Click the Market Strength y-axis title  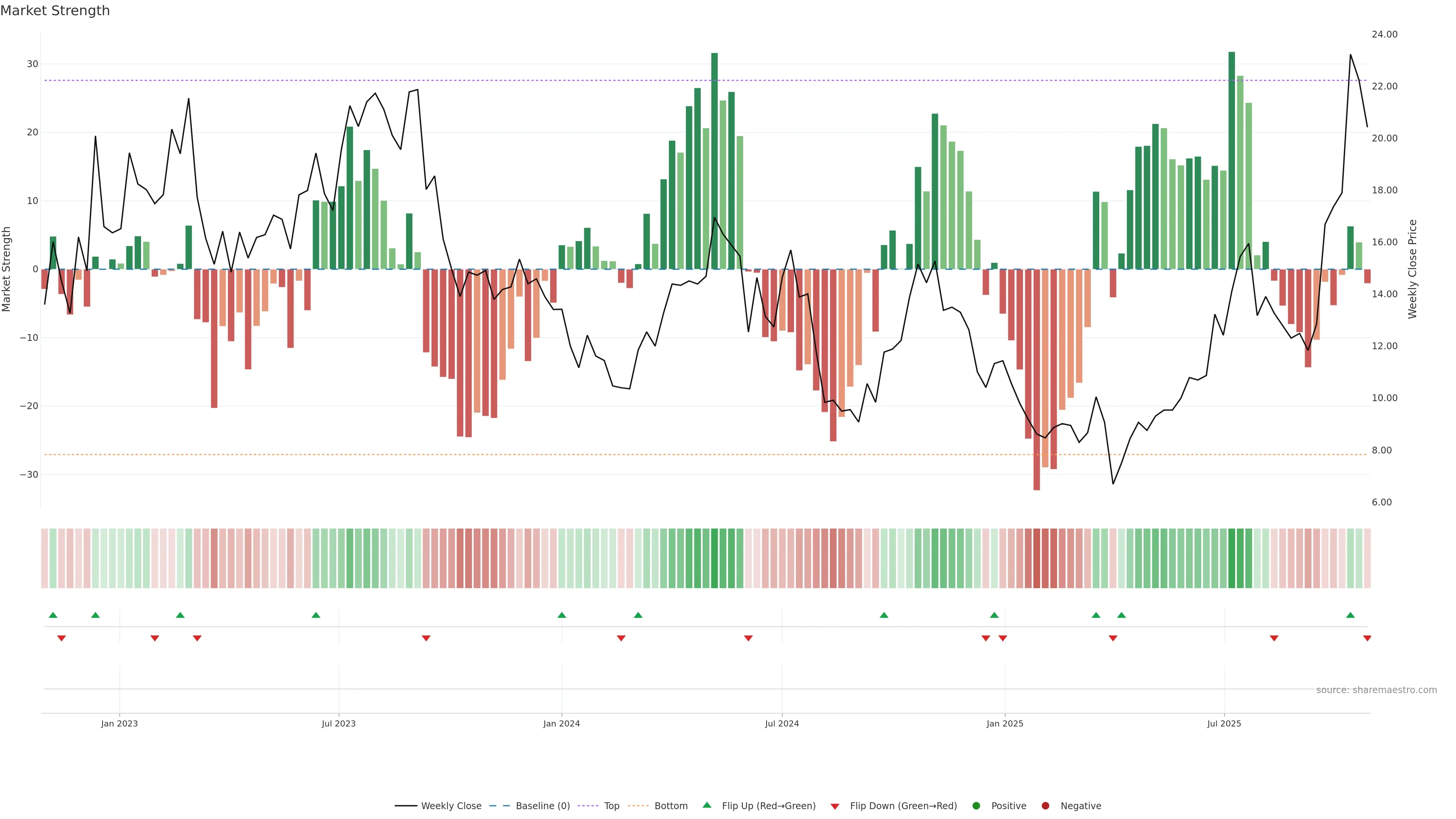[x=7, y=269]
